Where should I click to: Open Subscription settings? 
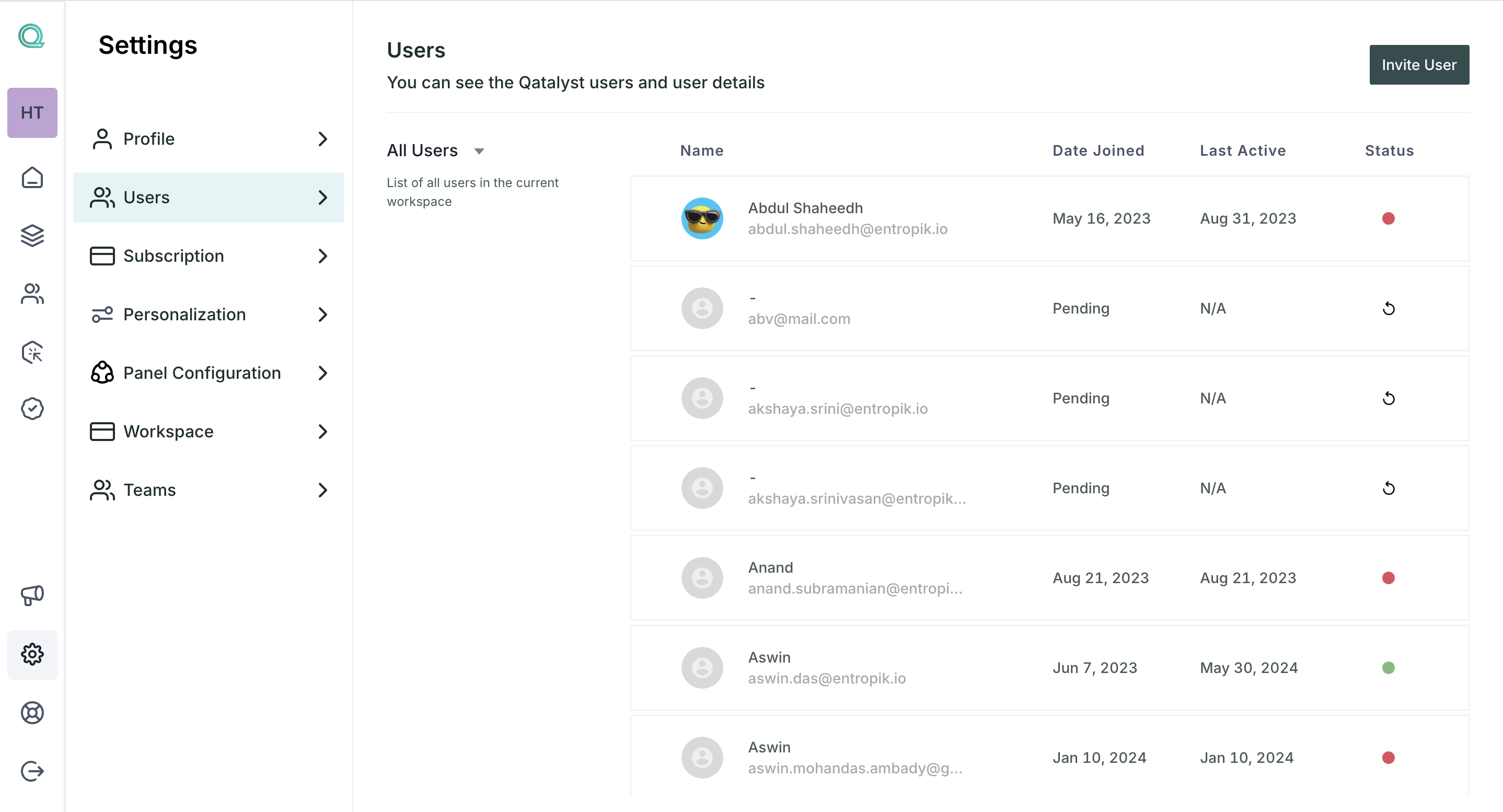tap(209, 256)
